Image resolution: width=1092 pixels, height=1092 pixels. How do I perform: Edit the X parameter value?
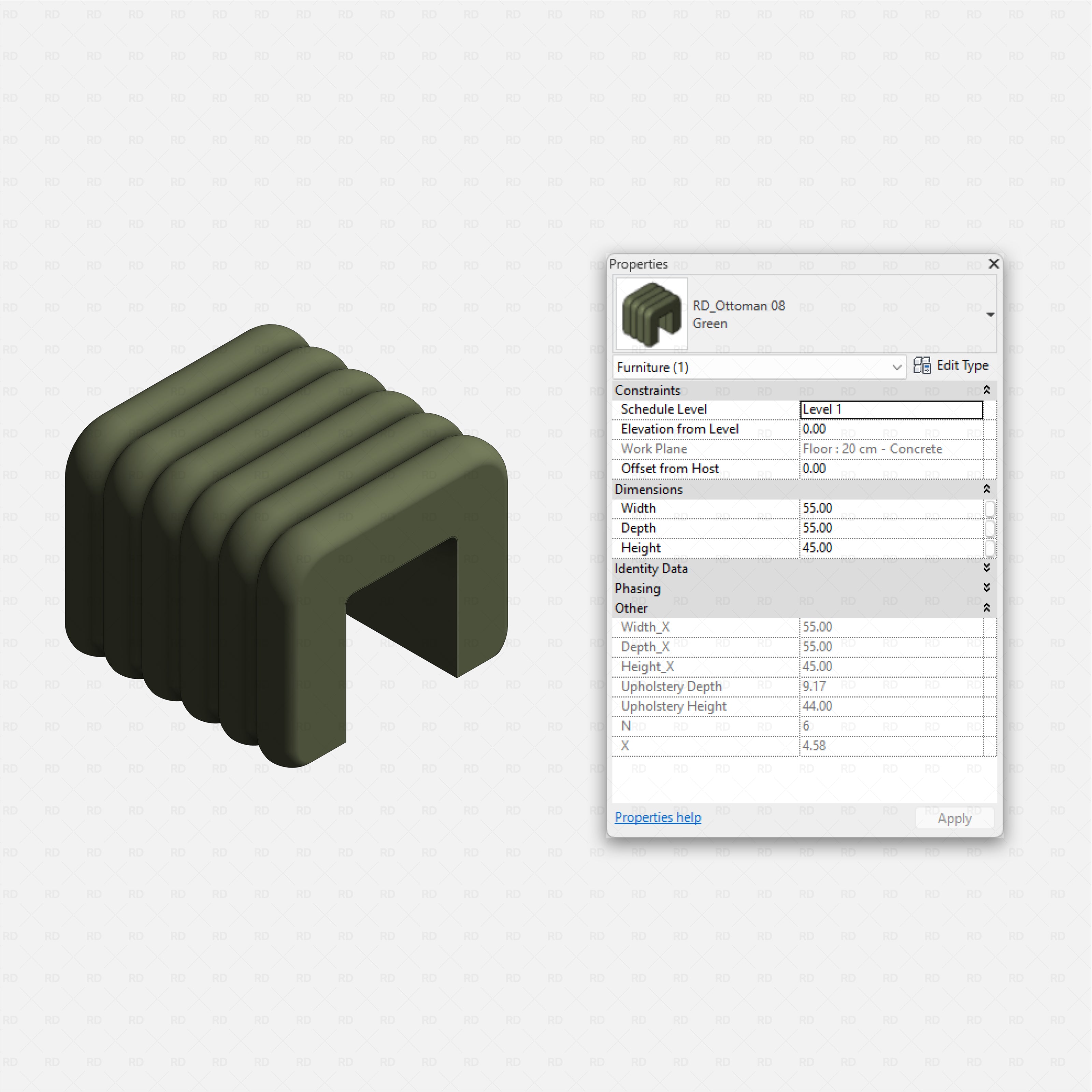[891, 746]
